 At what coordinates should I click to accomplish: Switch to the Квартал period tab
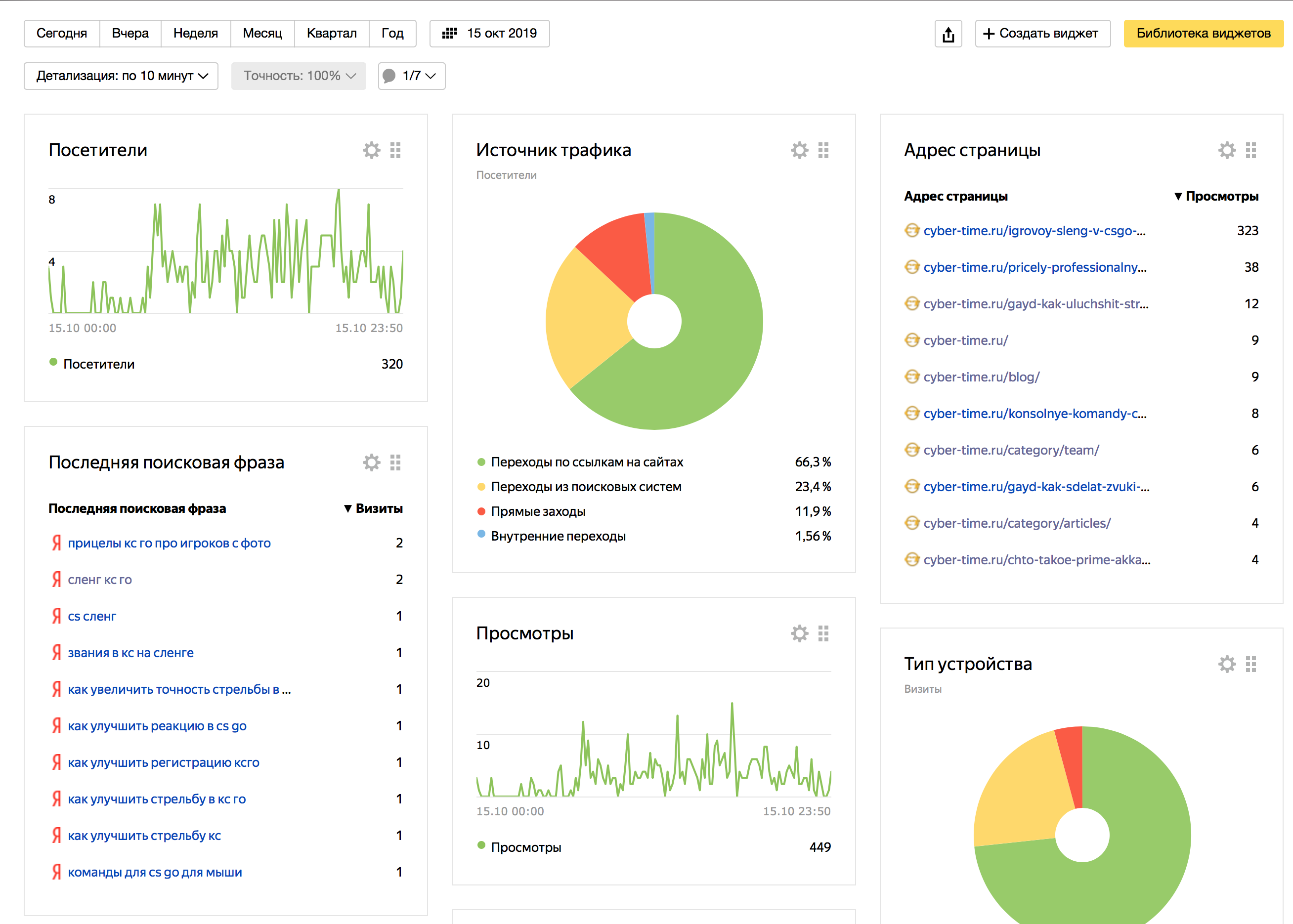point(331,34)
